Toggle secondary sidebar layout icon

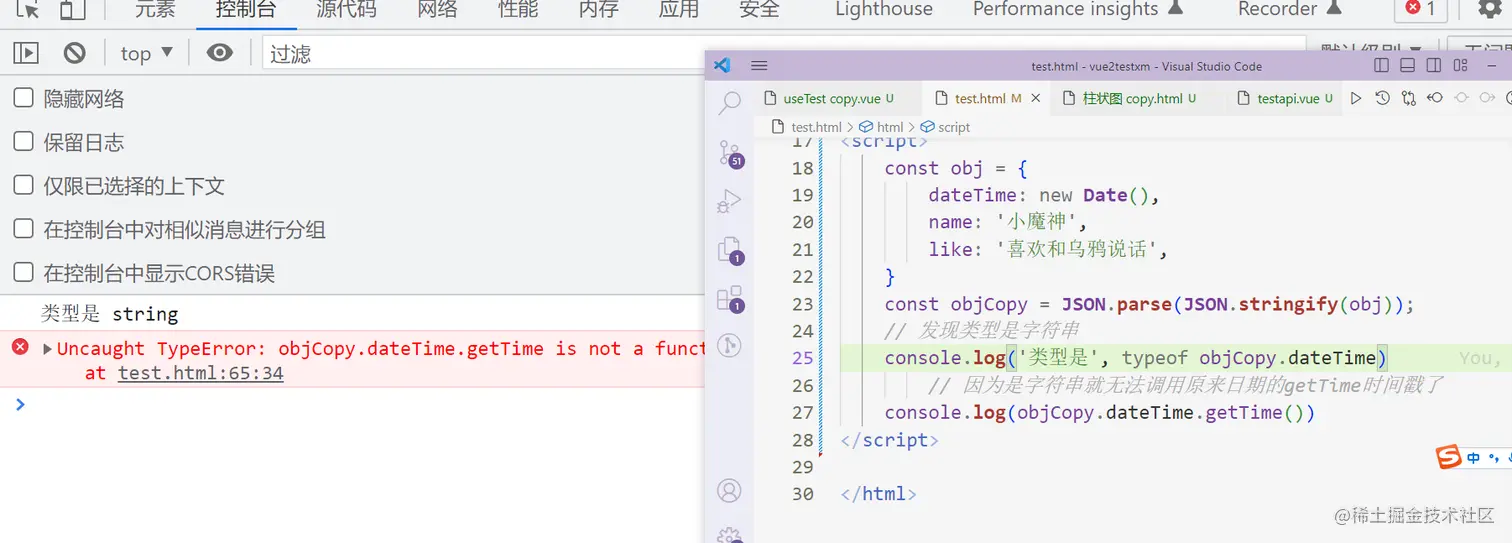[1433, 66]
